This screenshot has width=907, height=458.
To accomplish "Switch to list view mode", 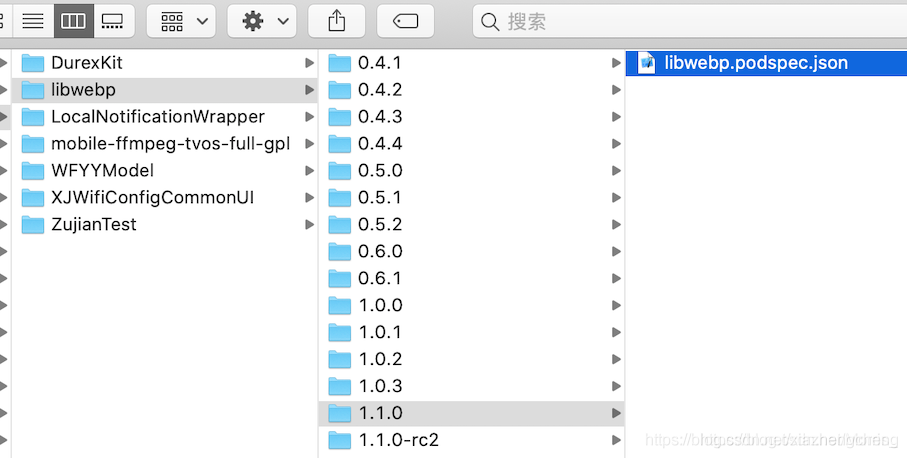I will [x=33, y=21].
